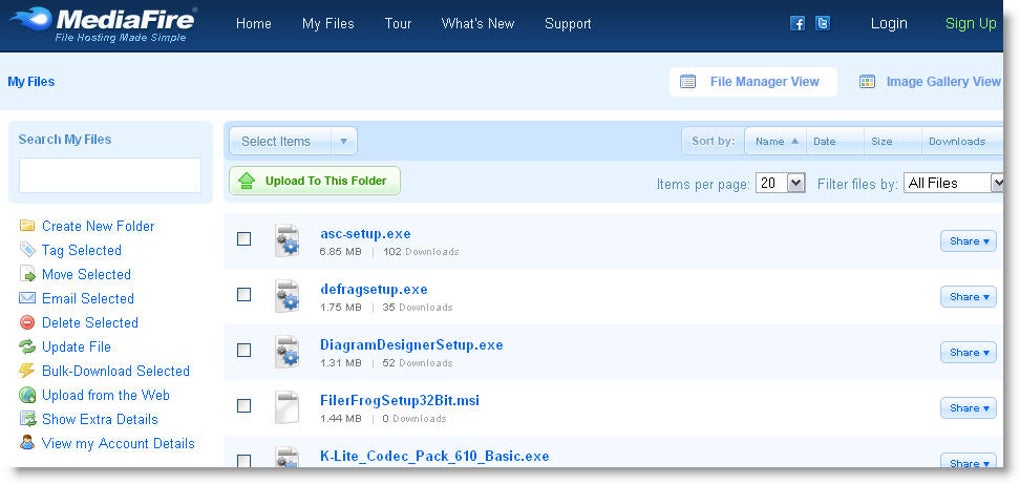Click the DiagramDesignerSetup.exe file icon
Image resolution: width=1020 pixels, height=484 pixels.
[x=287, y=352]
